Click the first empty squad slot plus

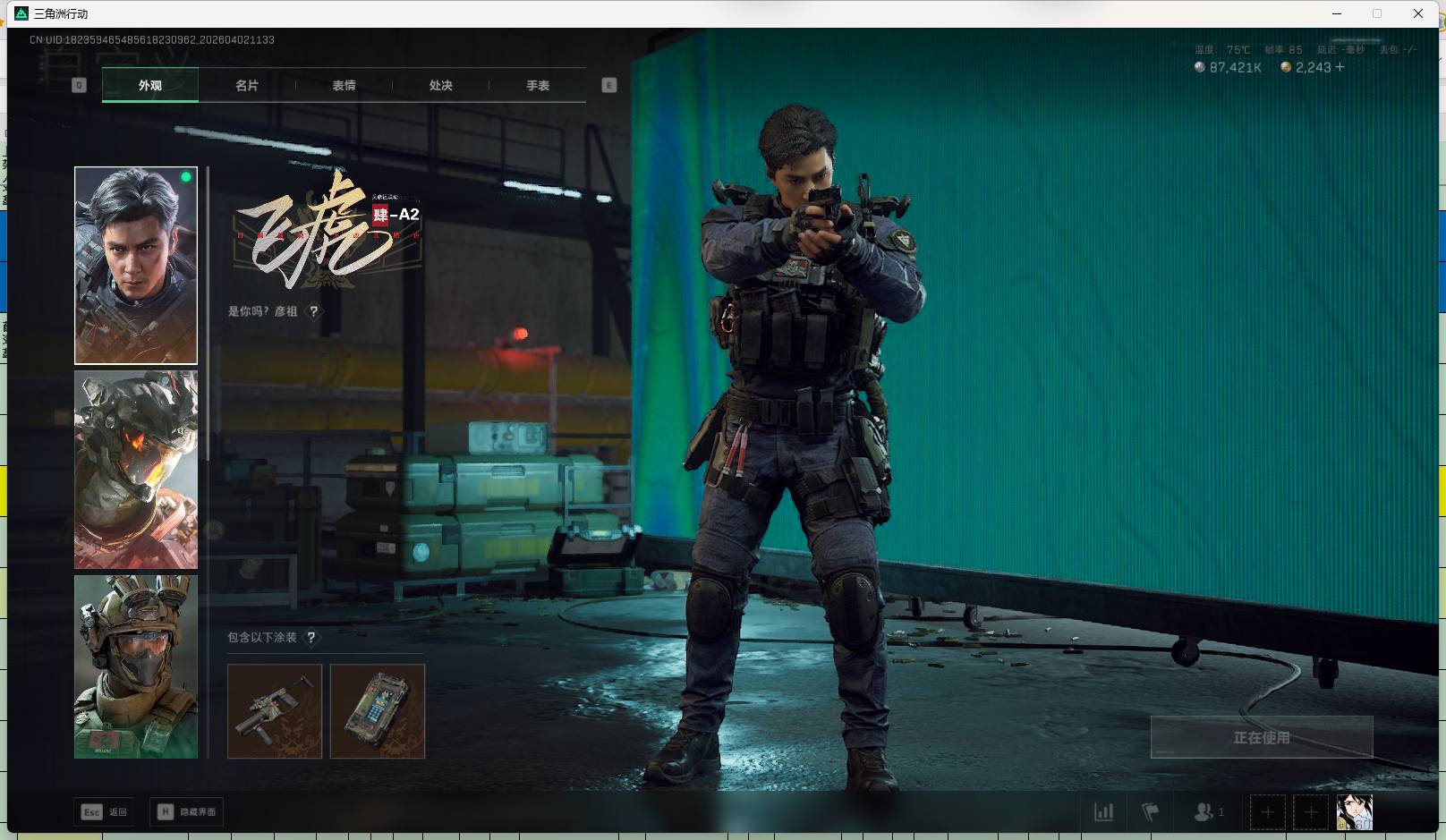(1268, 812)
